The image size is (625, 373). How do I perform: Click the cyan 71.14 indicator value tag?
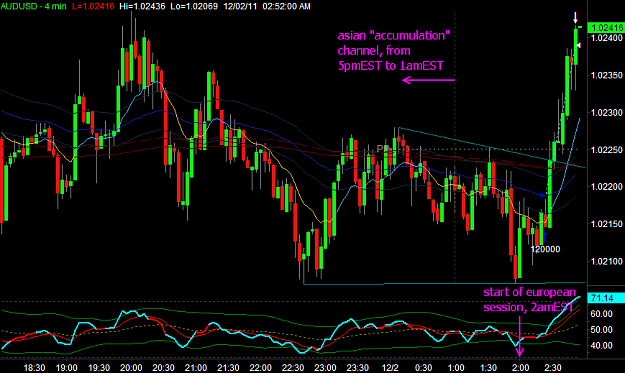605,298
